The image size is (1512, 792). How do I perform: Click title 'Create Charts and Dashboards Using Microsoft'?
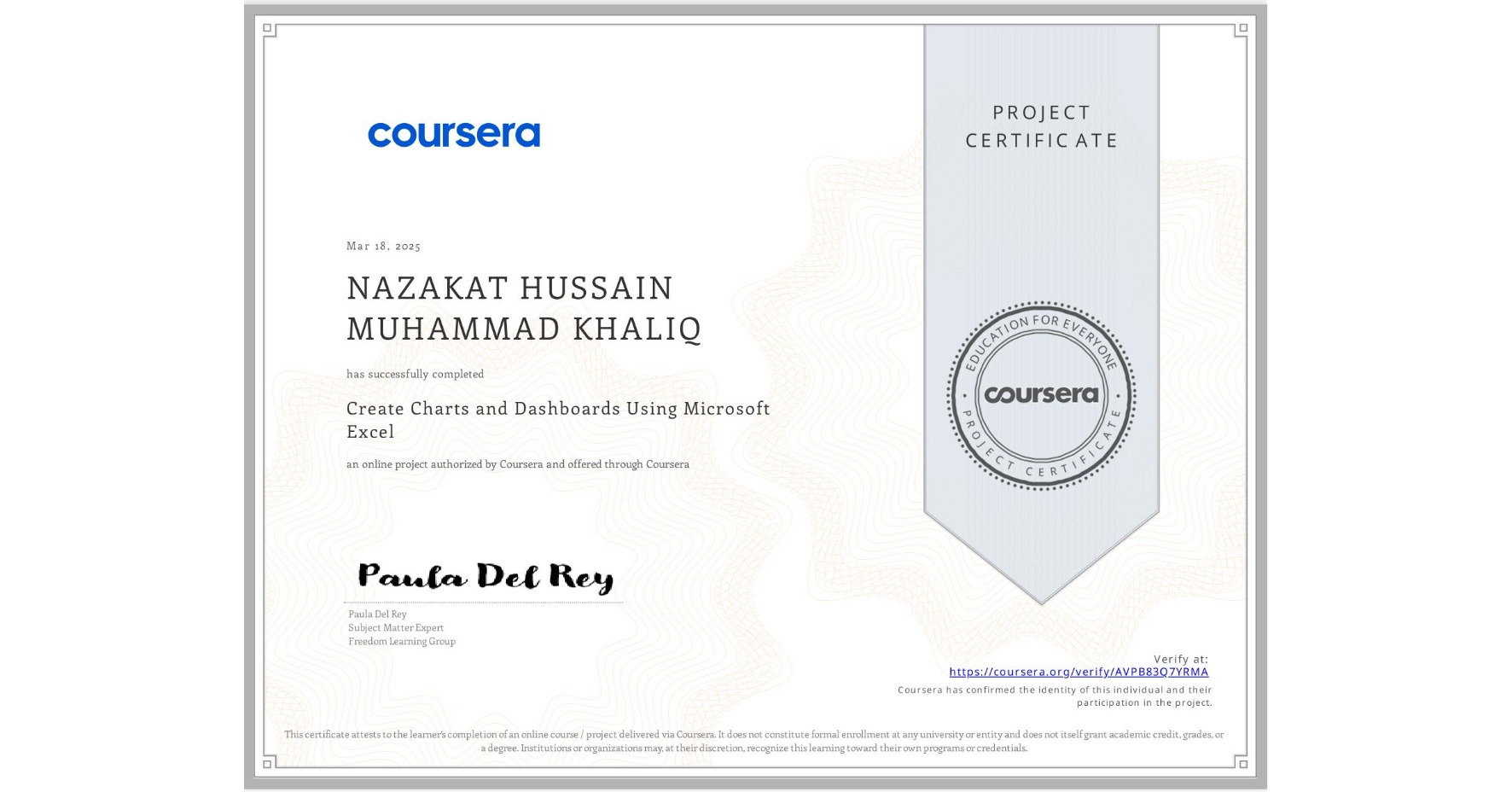558,409
